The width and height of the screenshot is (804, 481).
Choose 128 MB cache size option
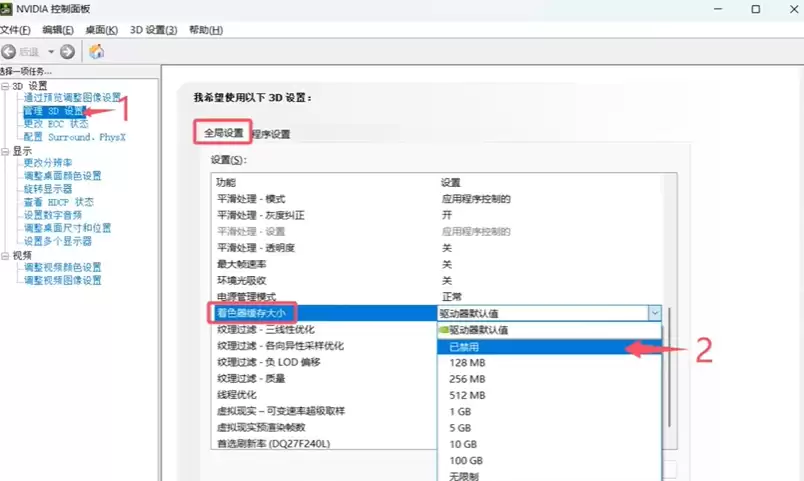coord(550,363)
